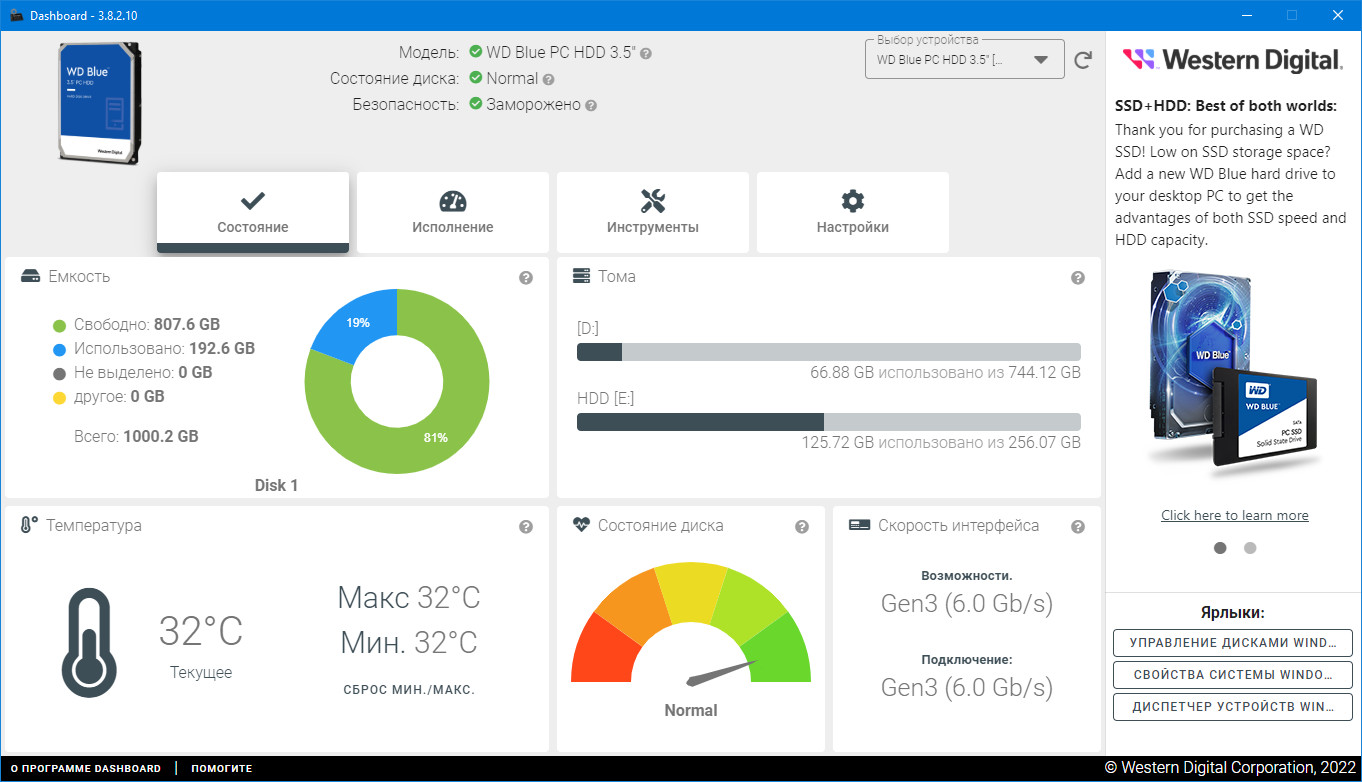
Task: Click the help icon in Емкость panel
Action: [526, 278]
